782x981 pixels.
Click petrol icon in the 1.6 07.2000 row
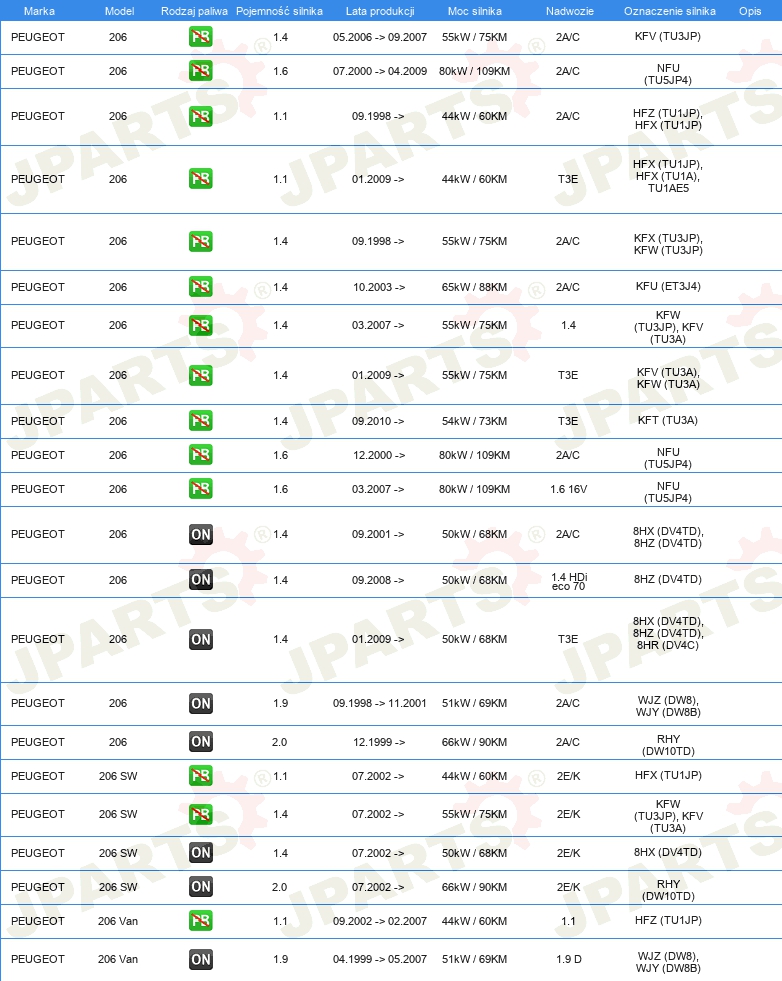[x=201, y=71]
